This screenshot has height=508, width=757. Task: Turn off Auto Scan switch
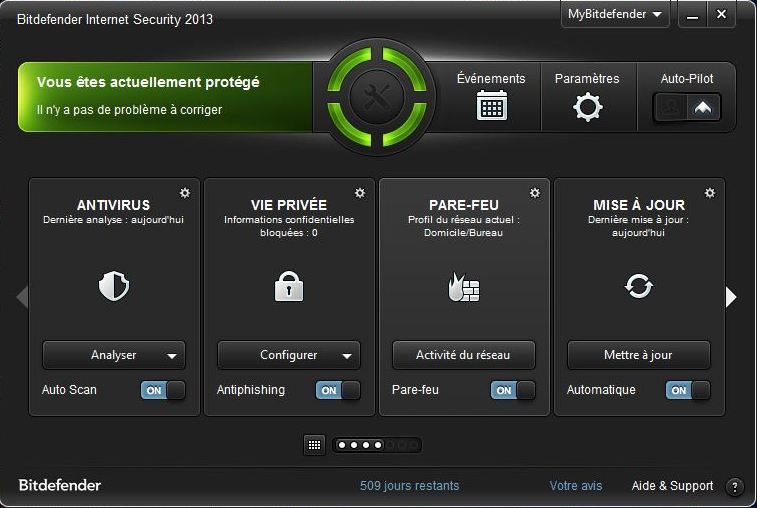point(163,390)
